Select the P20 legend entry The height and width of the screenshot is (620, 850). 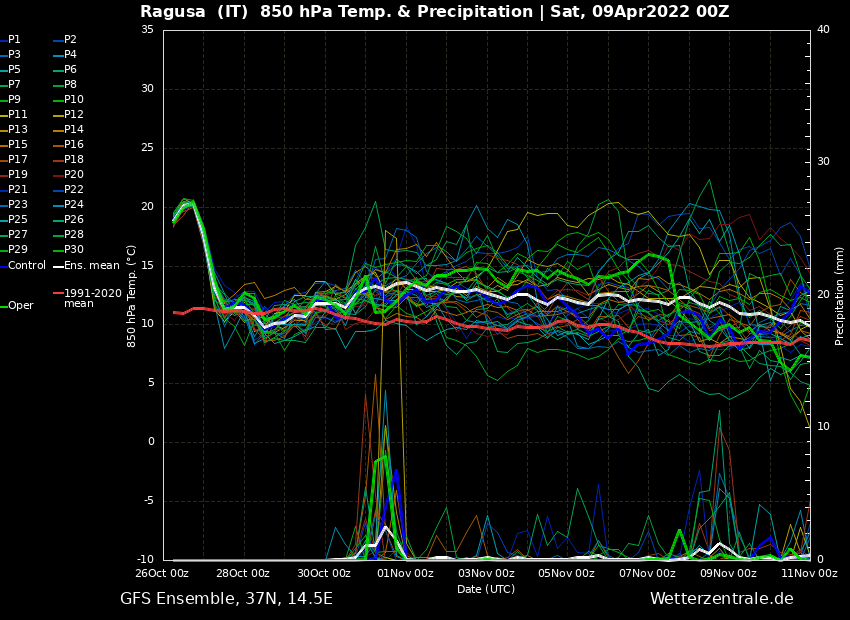click(74, 175)
